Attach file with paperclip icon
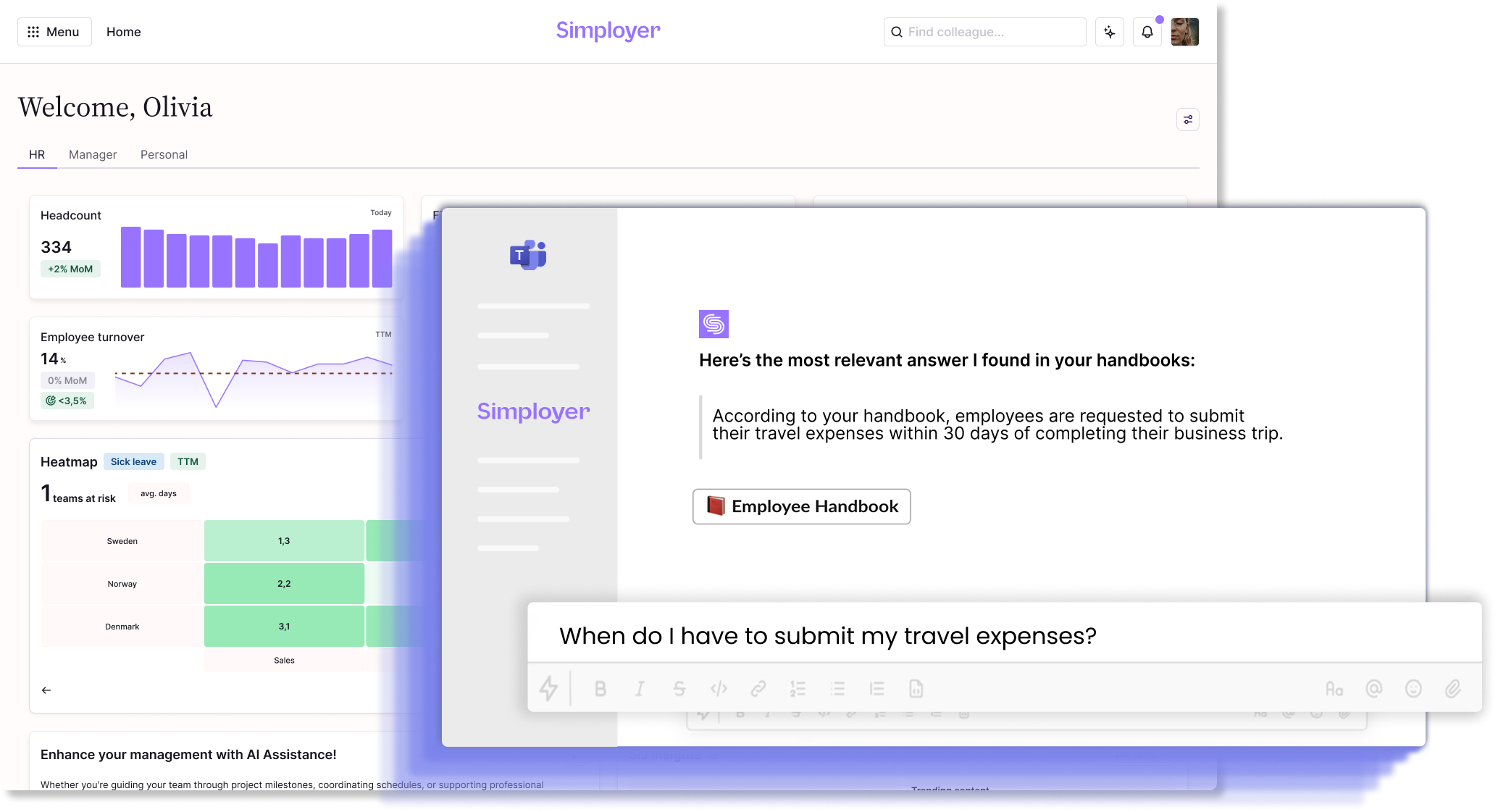The height and width of the screenshot is (812, 1498). pos(1452,689)
